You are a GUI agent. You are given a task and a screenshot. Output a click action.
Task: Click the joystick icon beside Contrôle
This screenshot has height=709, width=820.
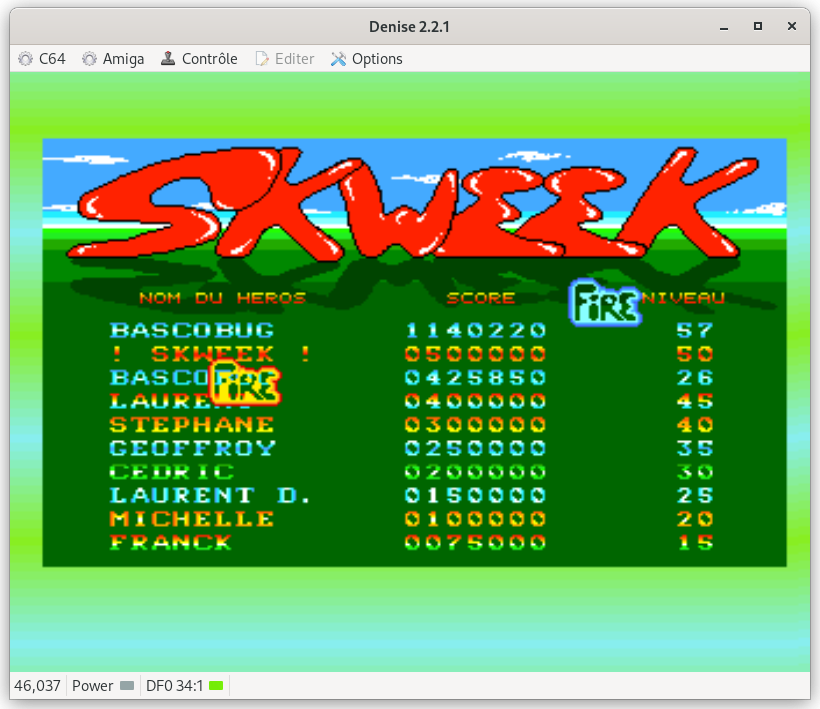[x=168, y=59]
